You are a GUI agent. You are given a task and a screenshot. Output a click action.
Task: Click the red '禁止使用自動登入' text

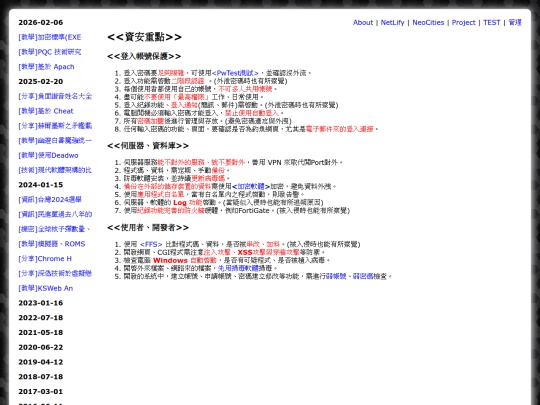click(x=252, y=113)
